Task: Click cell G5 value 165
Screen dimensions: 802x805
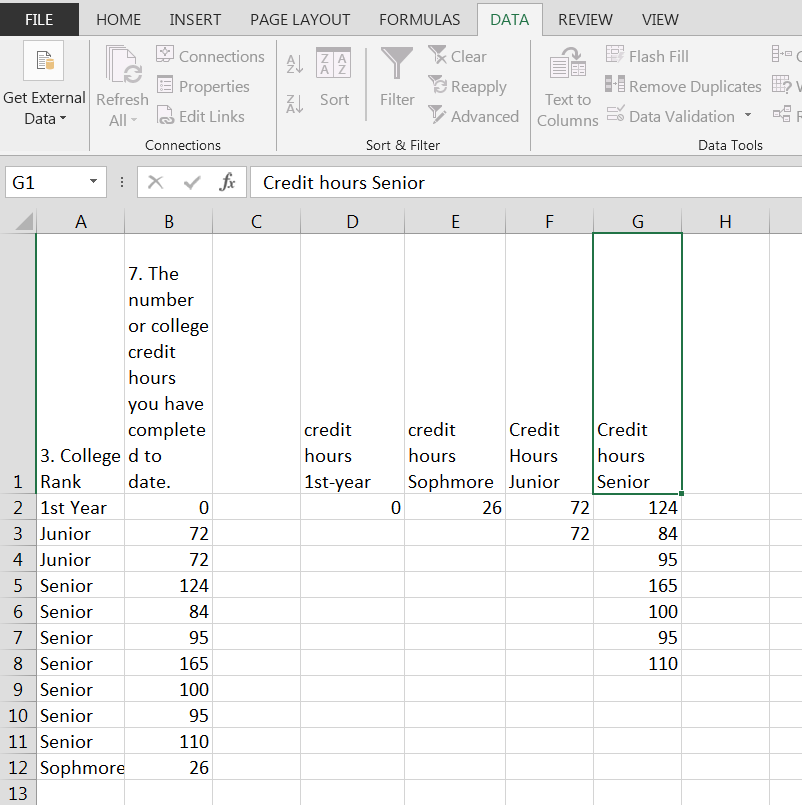Action: (x=638, y=585)
